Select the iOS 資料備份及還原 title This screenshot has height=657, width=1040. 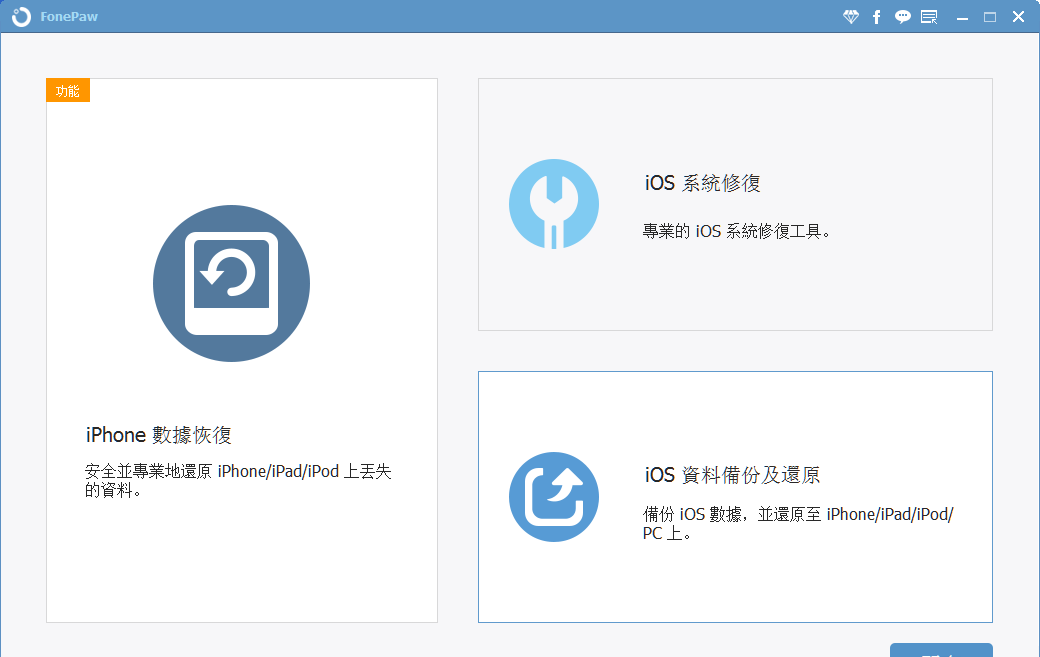tap(732, 475)
